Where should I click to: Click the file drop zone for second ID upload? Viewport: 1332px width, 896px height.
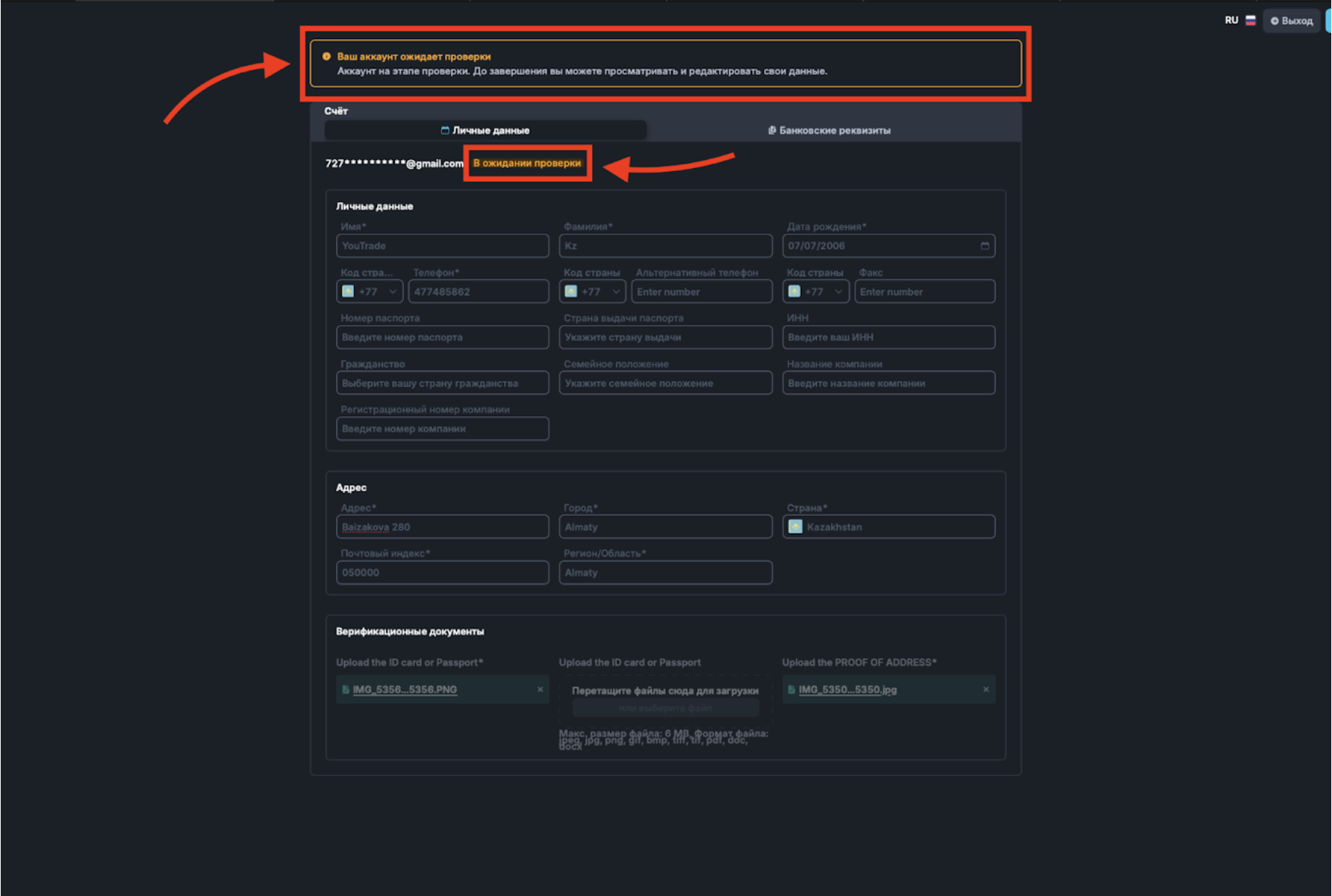[665, 699]
